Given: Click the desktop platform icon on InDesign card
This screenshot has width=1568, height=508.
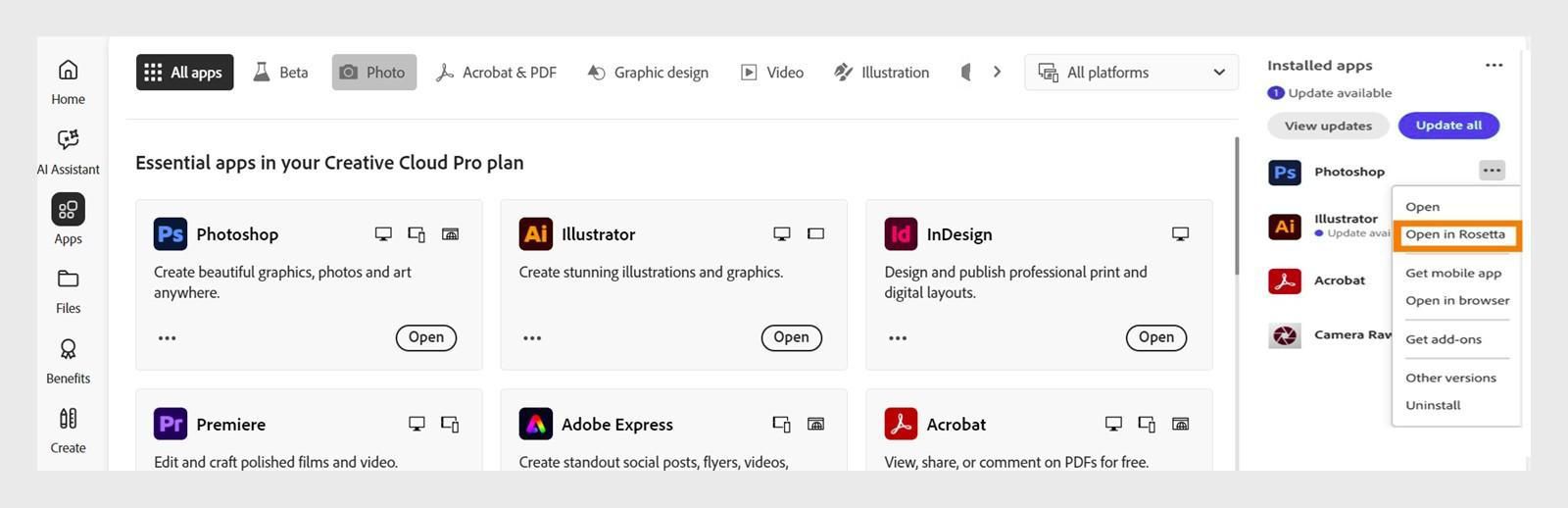Looking at the screenshot, I should (1180, 234).
